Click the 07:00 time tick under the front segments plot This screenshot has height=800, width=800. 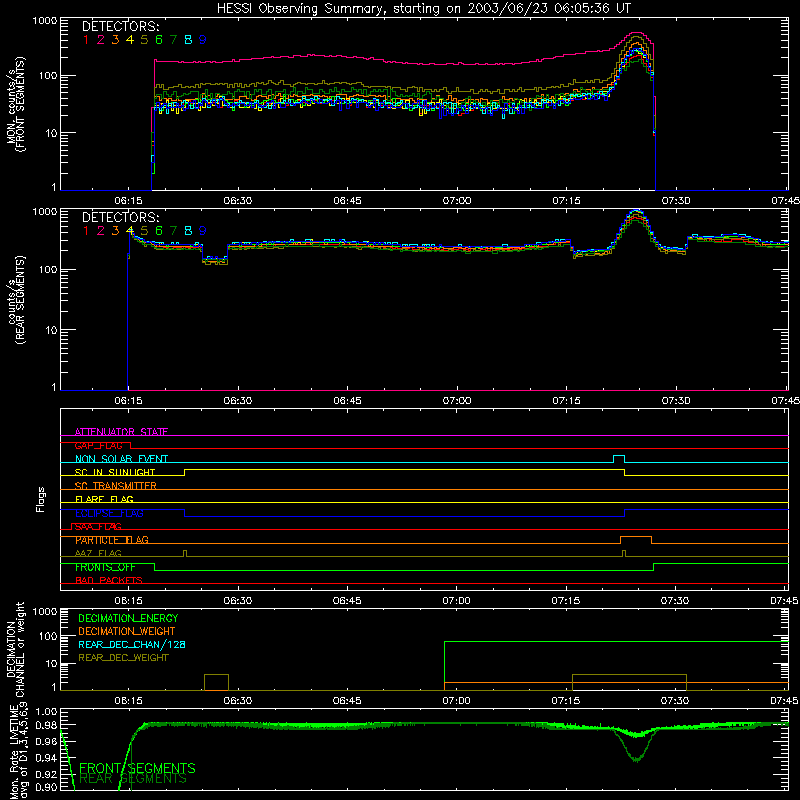pos(457,201)
